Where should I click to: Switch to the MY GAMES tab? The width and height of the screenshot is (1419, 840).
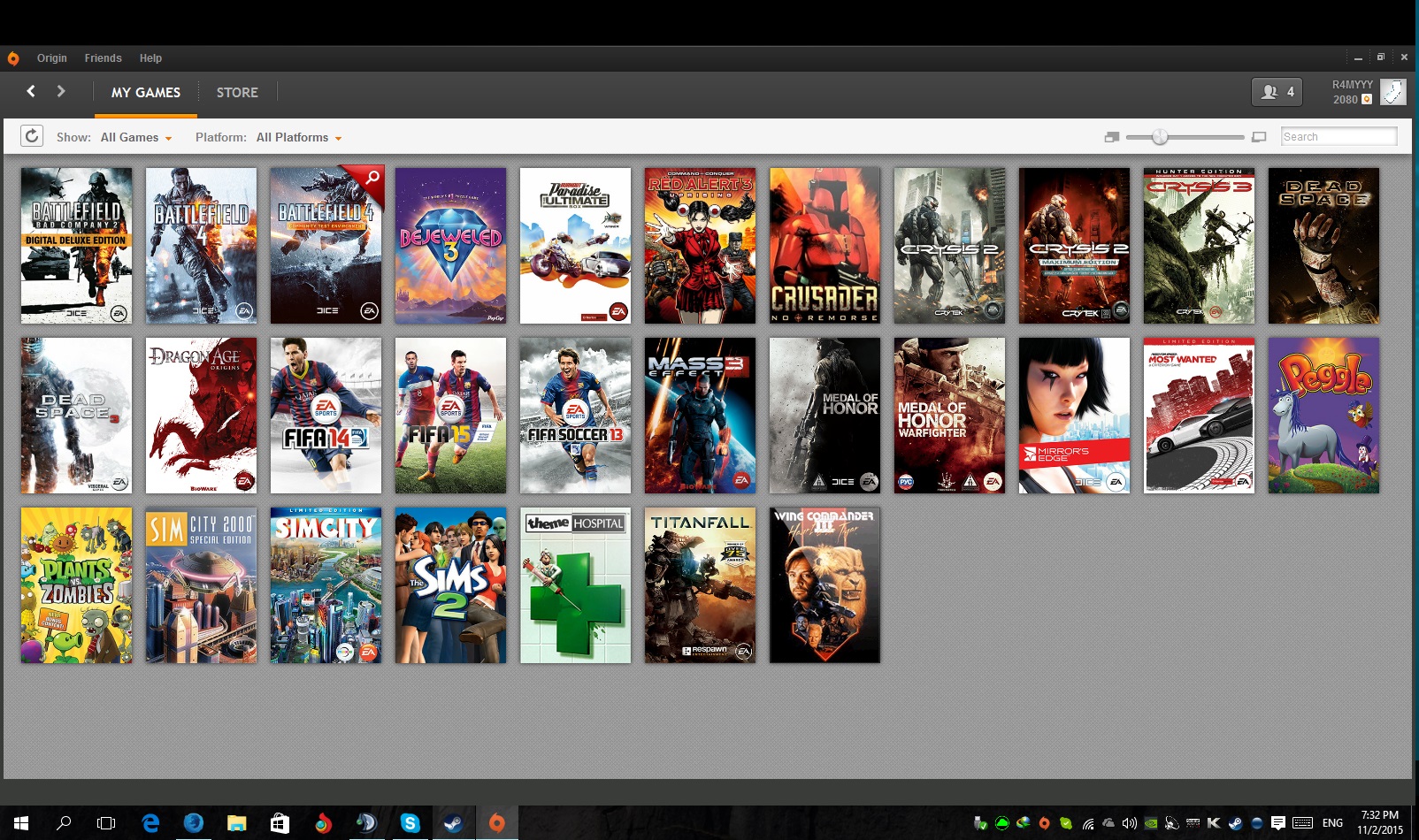[x=146, y=92]
